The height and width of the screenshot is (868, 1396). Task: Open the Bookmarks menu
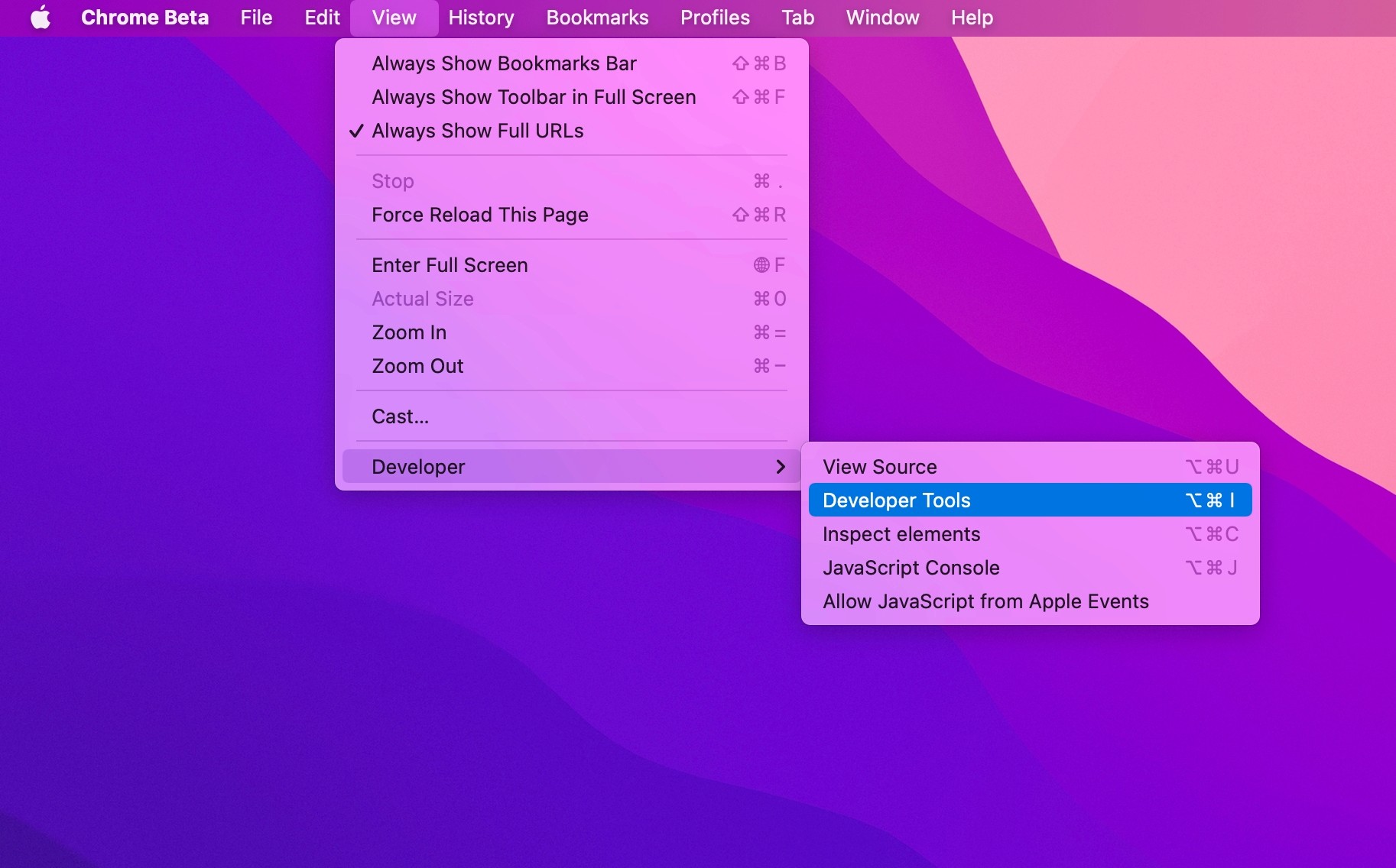point(597,18)
